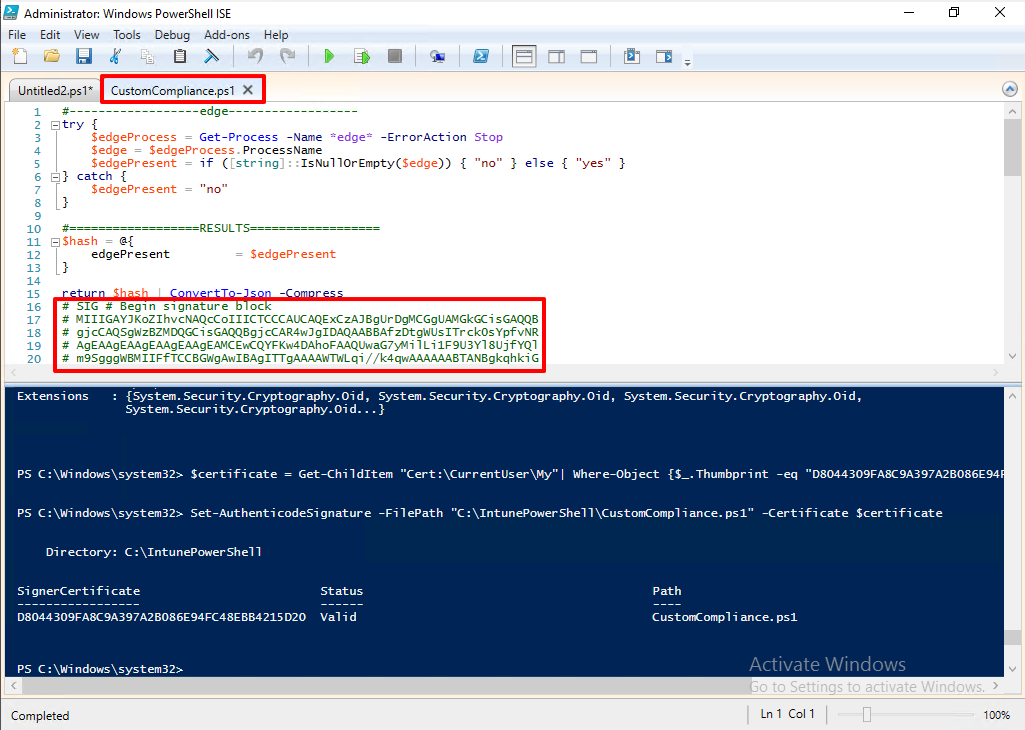Image resolution: width=1025 pixels, height=730 pixels.
Task: Click the New script icon
Action: (x=20, y=56)
